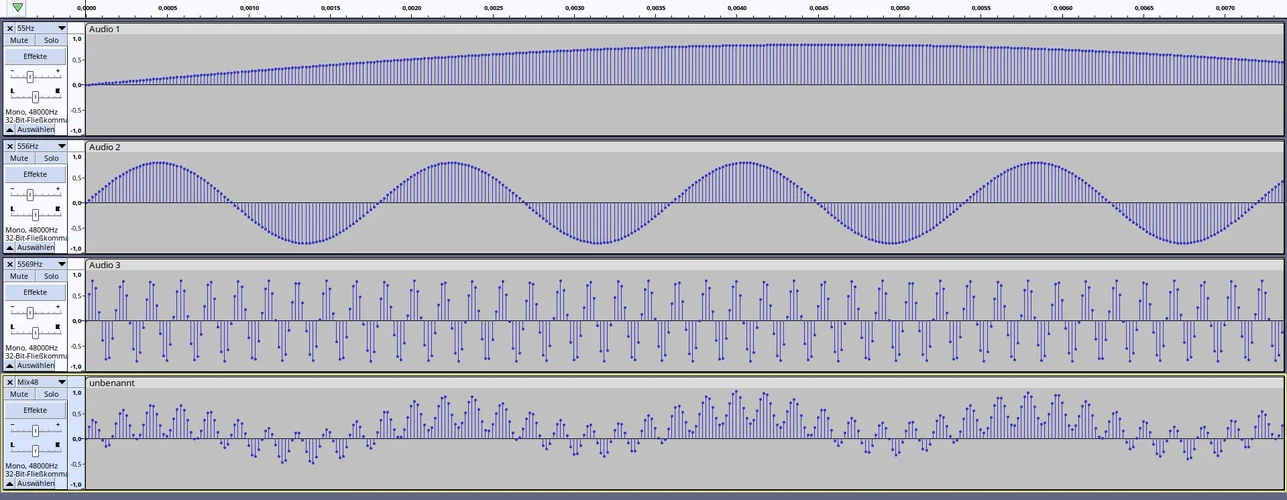Open Effekte for the 556Hz track

(36, 174)
